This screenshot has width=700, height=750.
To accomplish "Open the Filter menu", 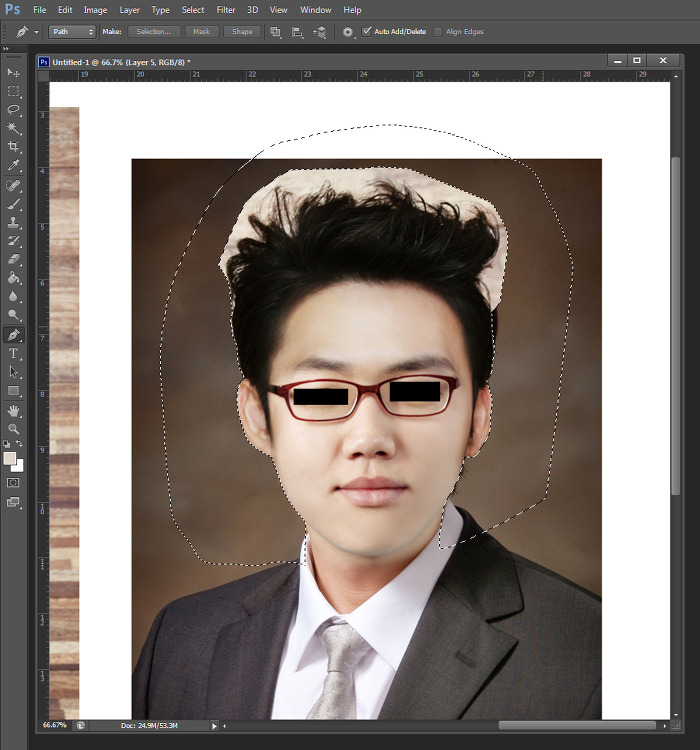I will point(226,10).
